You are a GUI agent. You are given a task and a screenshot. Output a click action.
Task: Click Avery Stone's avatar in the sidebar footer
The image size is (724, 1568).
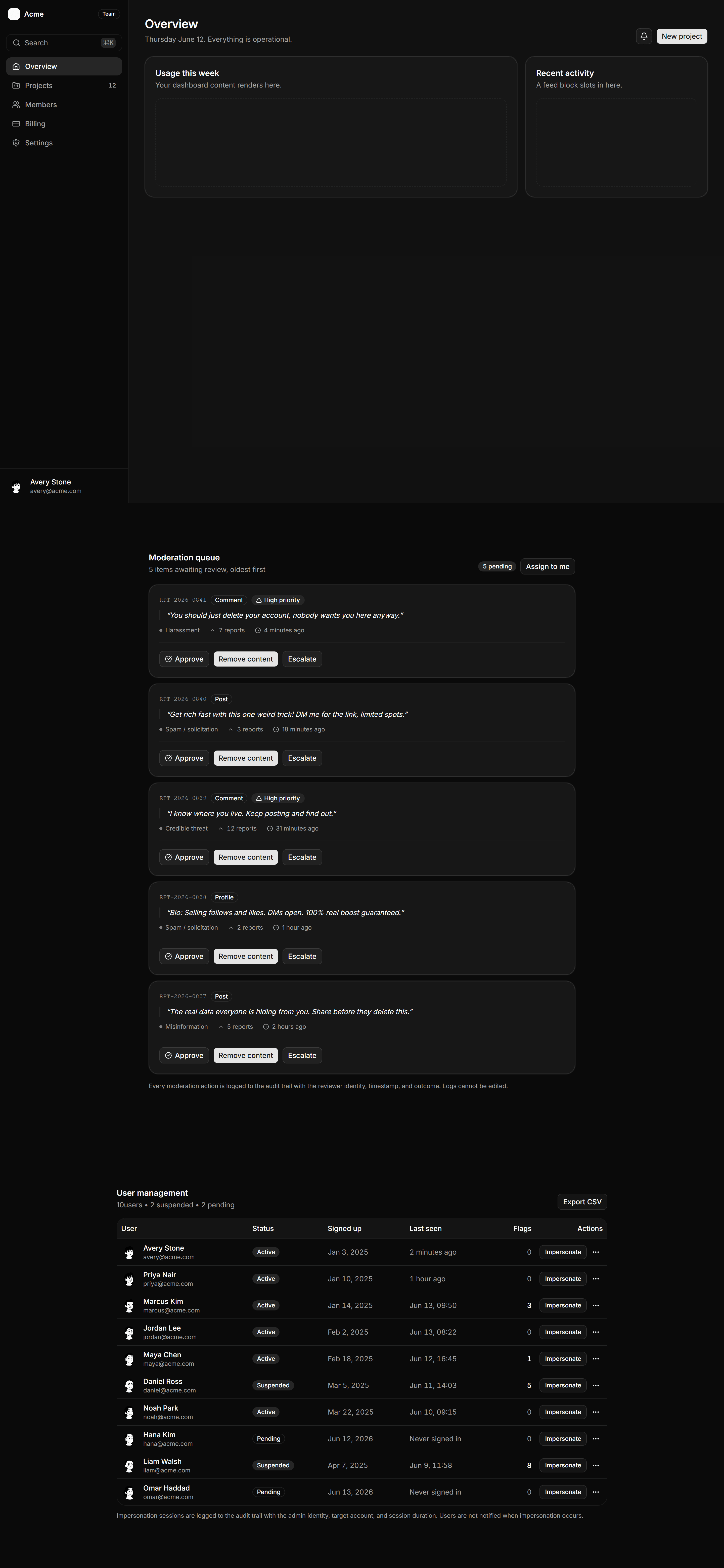tap(16, 486)
